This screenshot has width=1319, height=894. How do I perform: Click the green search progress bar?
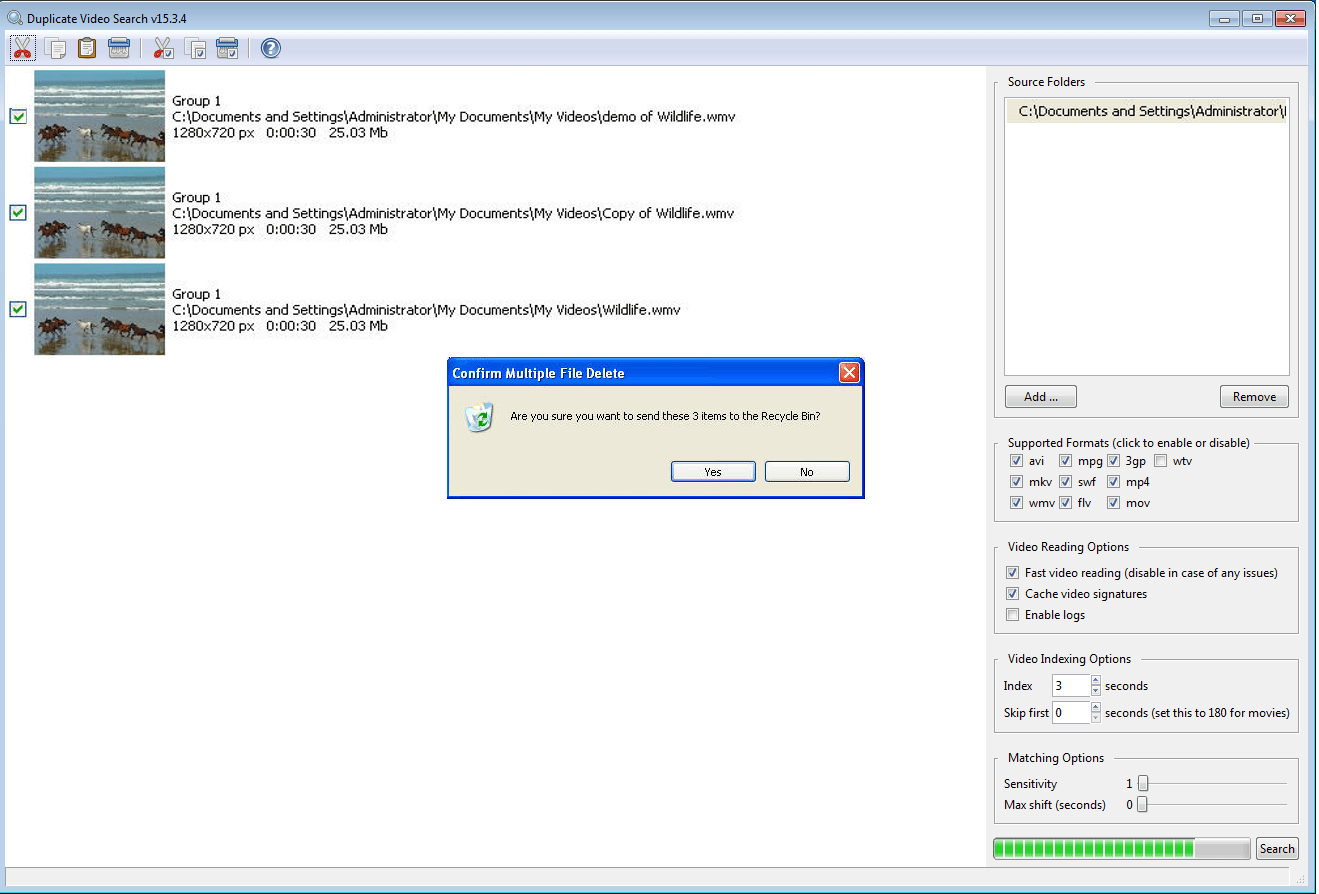(x=1122, y=849)
